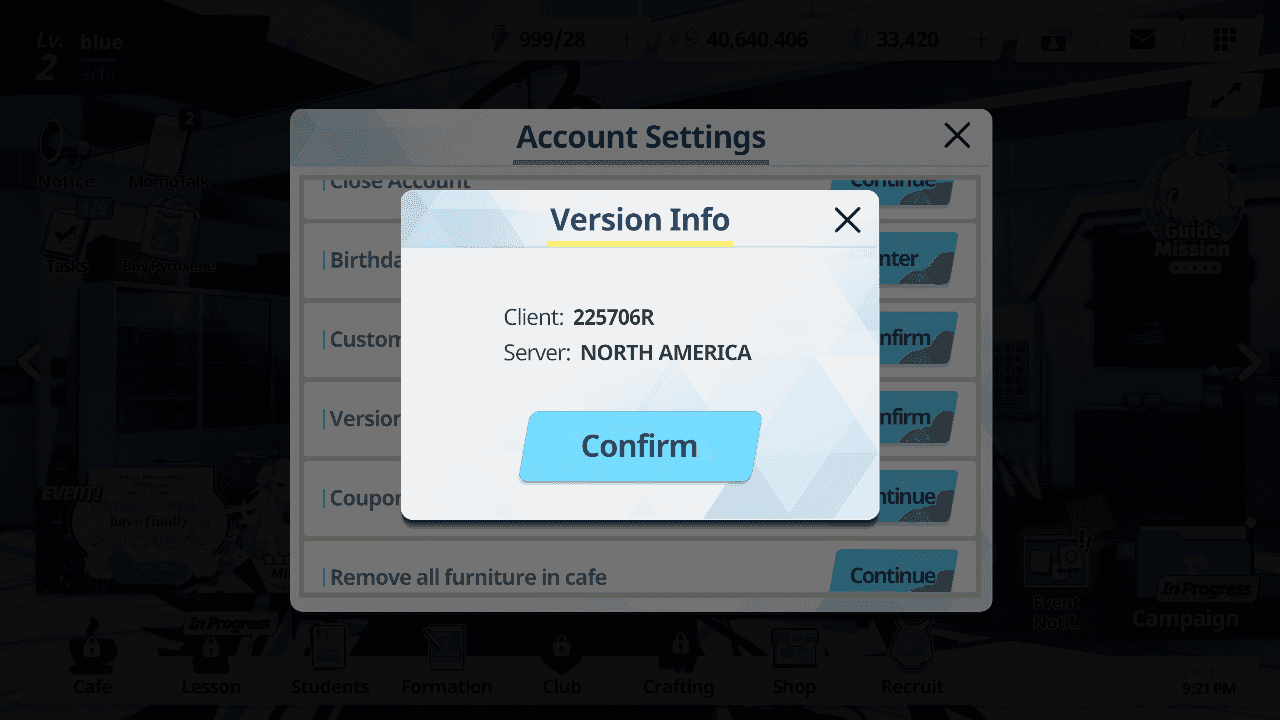Screen dimensions: 1280x720
Task: Confirm the Version Info dialog
Action: pos(640,446)
